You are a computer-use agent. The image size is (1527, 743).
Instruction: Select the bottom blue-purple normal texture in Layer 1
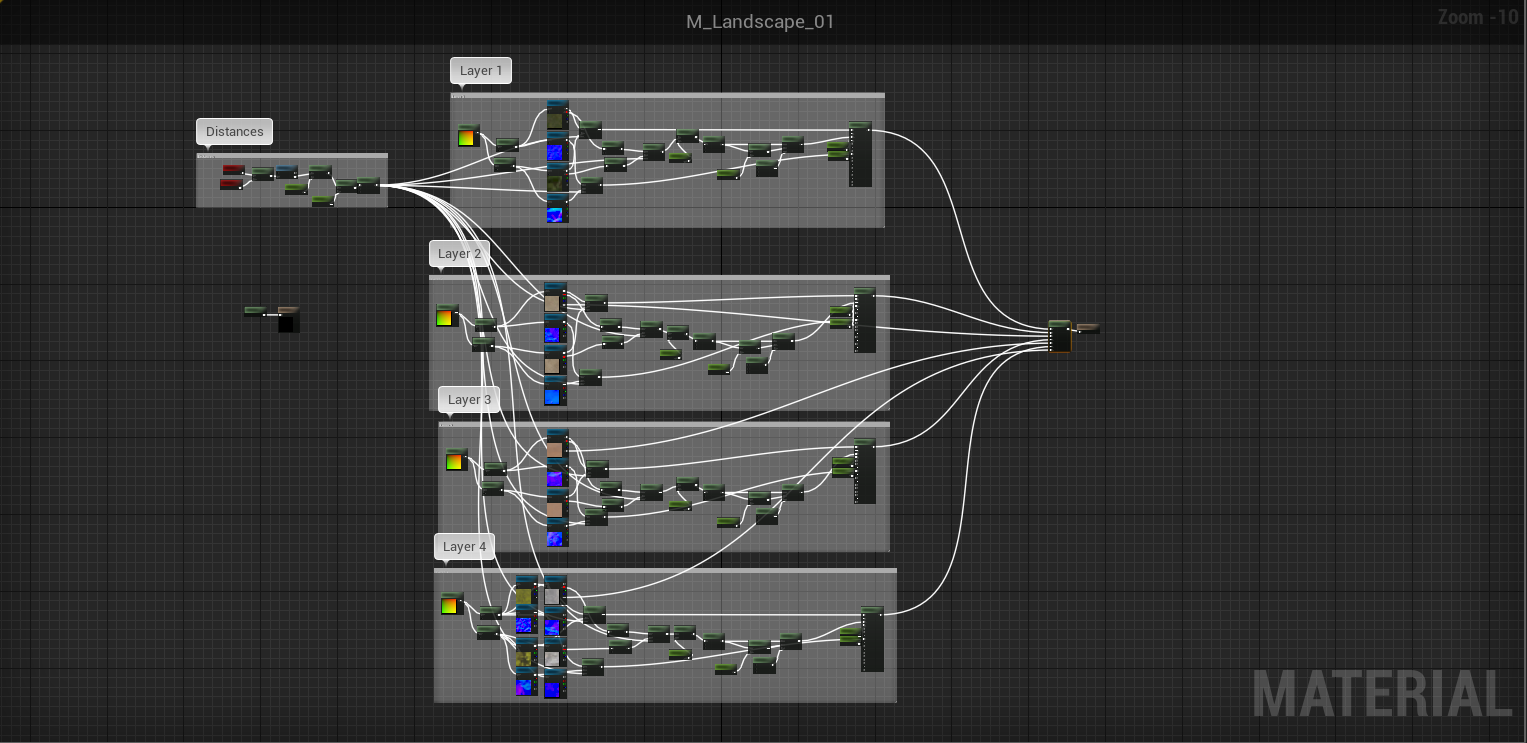point(557,208)
